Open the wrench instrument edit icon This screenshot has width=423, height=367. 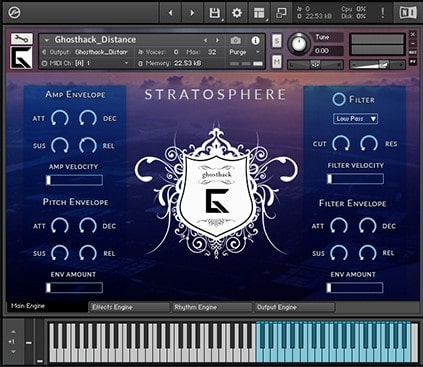point(22,39)
